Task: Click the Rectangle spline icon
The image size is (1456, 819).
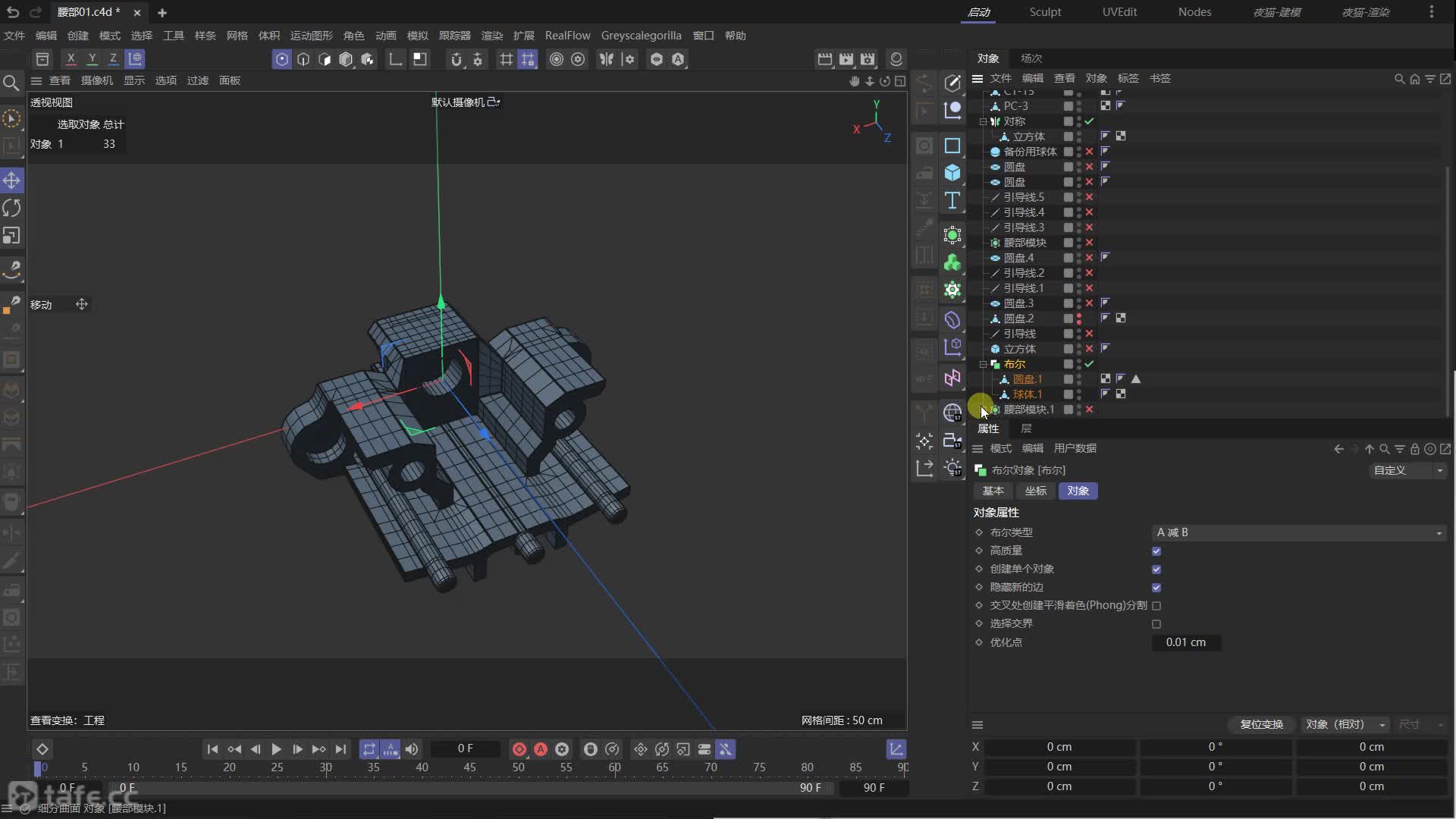Action: pos(952,146)
